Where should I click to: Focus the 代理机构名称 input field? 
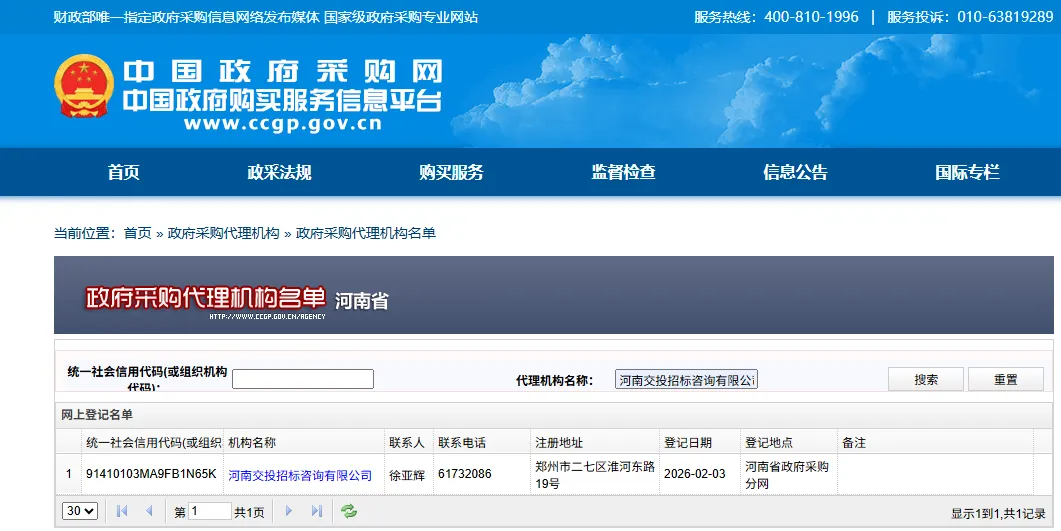[x=686, y=379]
